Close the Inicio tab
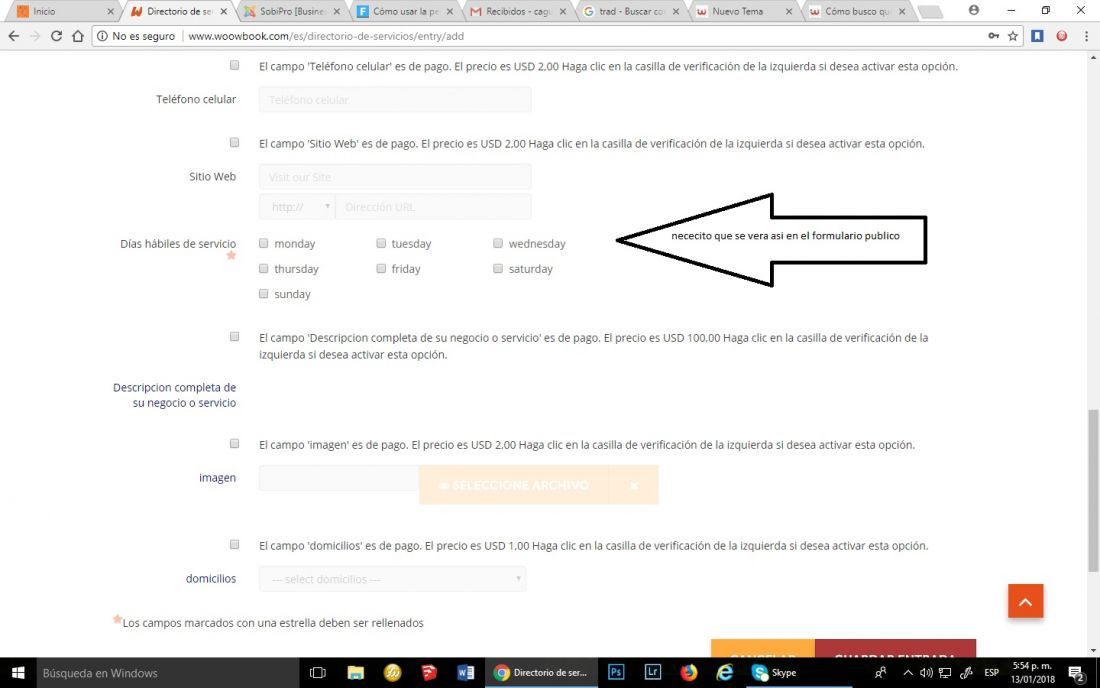Viewport: 1100px width, 688px height. 110,11
